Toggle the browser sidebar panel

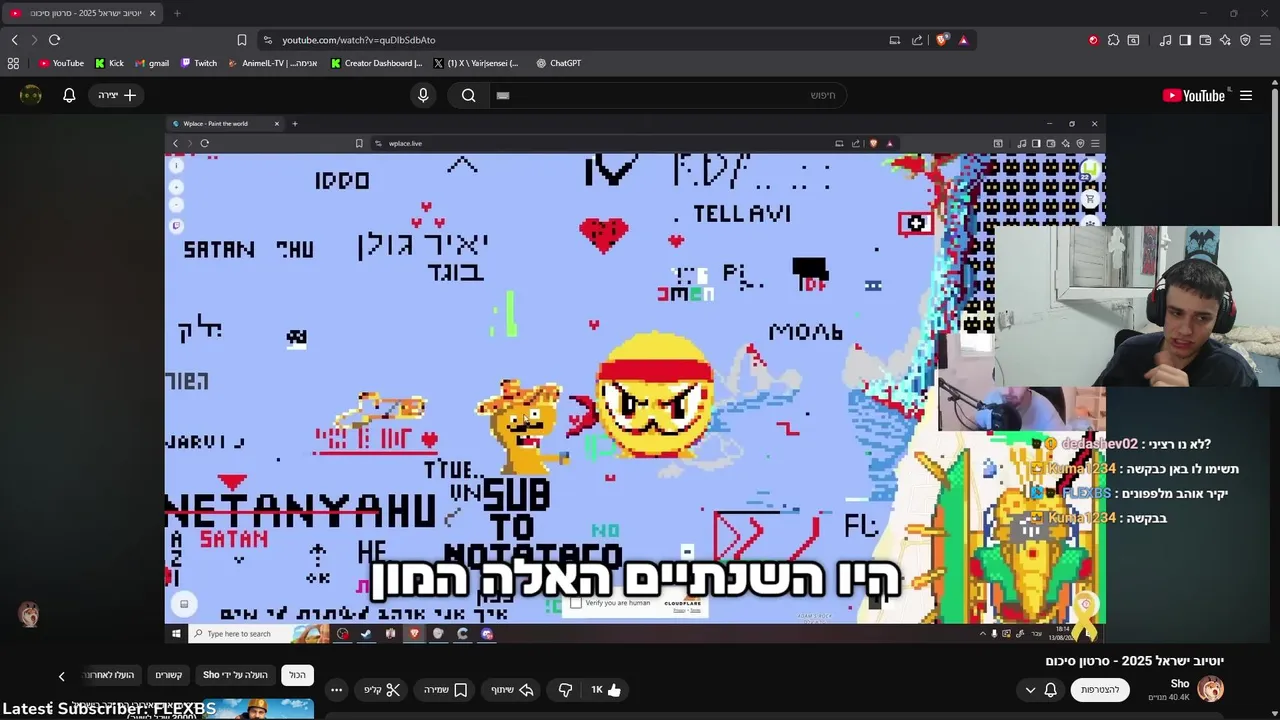point(1185,40)
